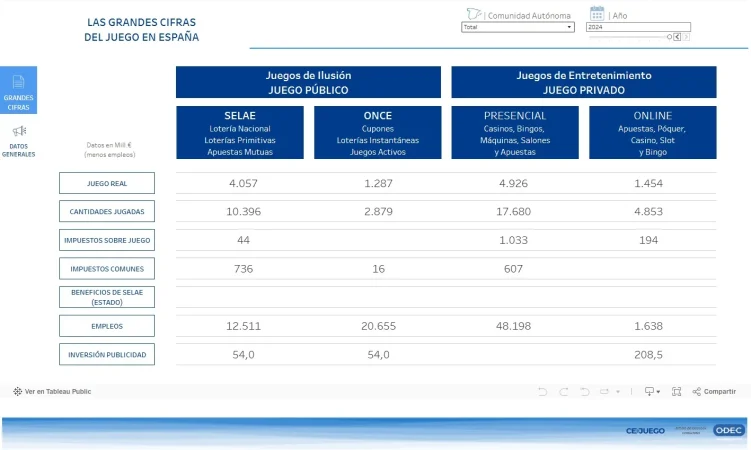Switch to Datos Generales sidebar tab

[18, 140]
